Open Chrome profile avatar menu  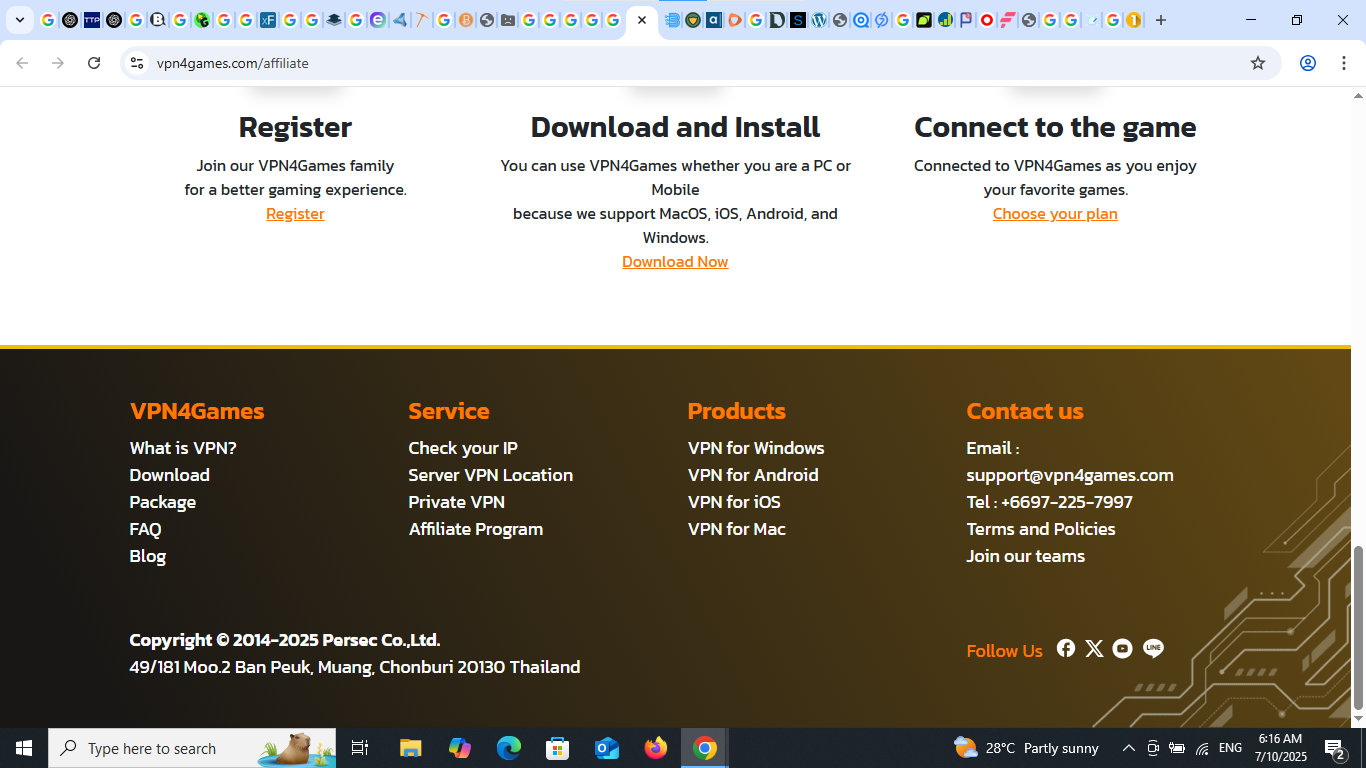(x=1307, y=63)
